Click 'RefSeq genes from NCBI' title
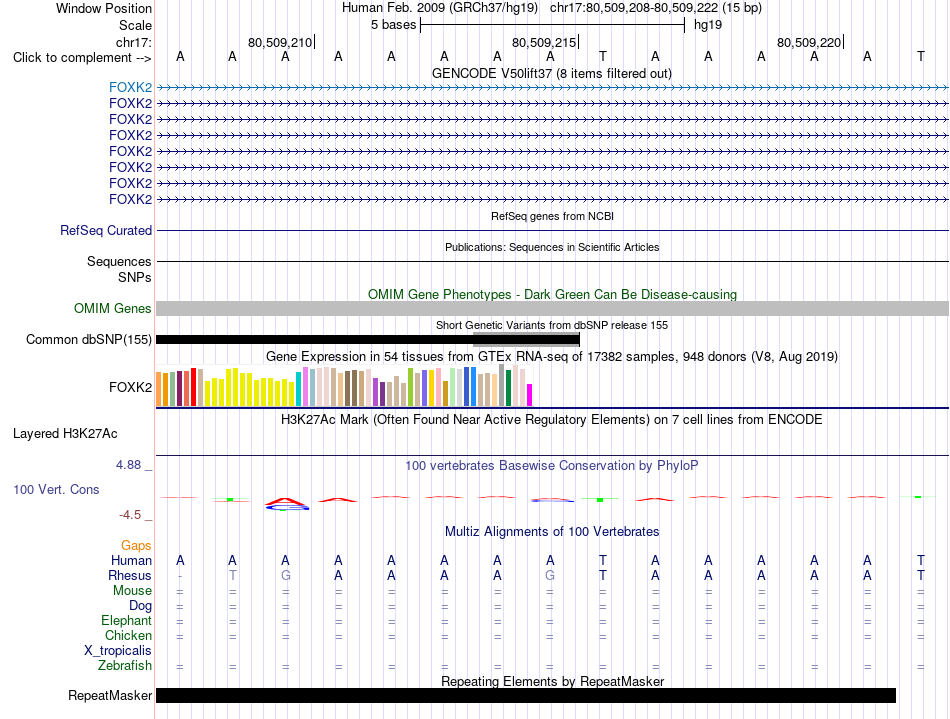 (x=553, y=216)
